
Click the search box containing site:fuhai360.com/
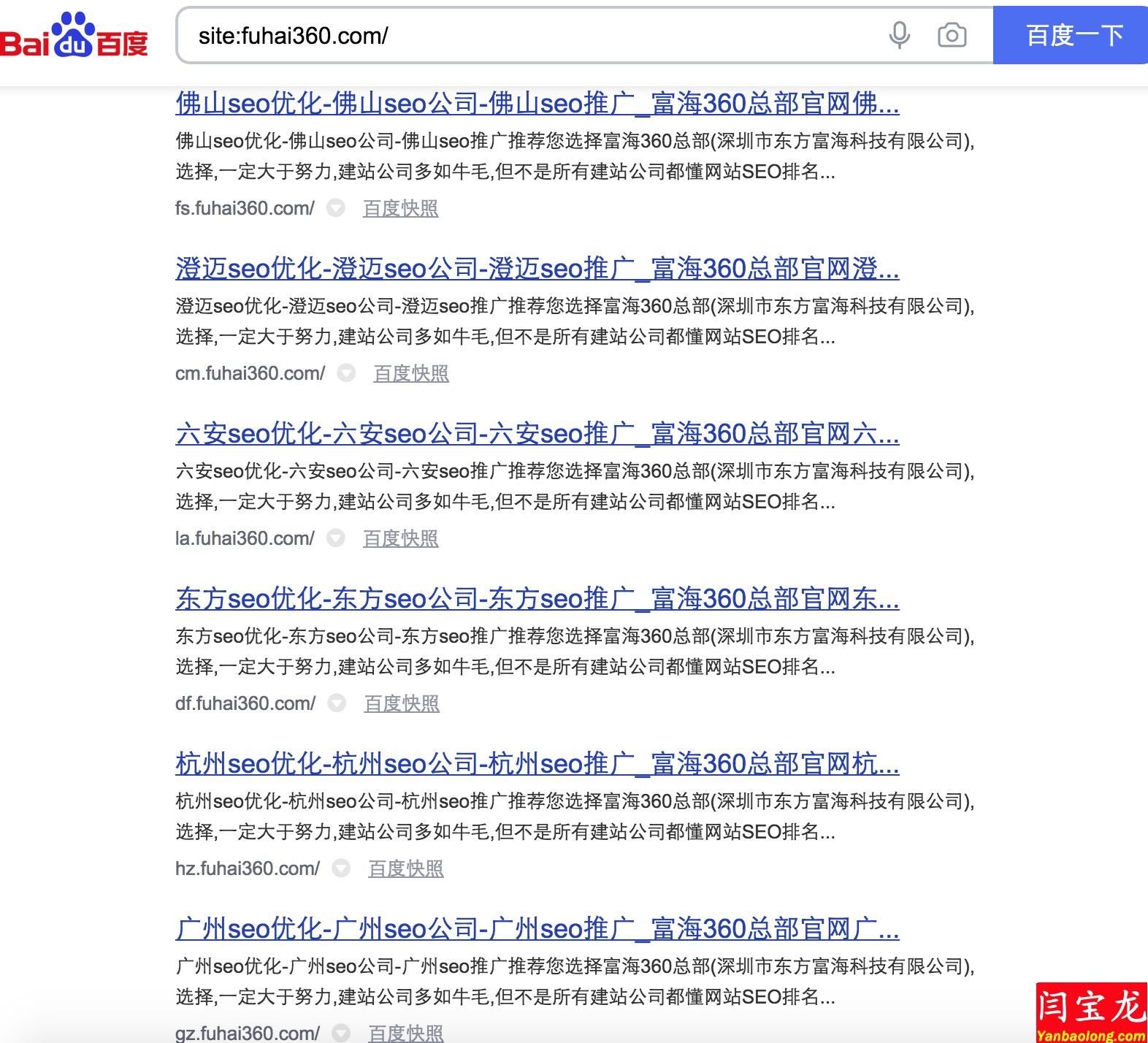526,36
